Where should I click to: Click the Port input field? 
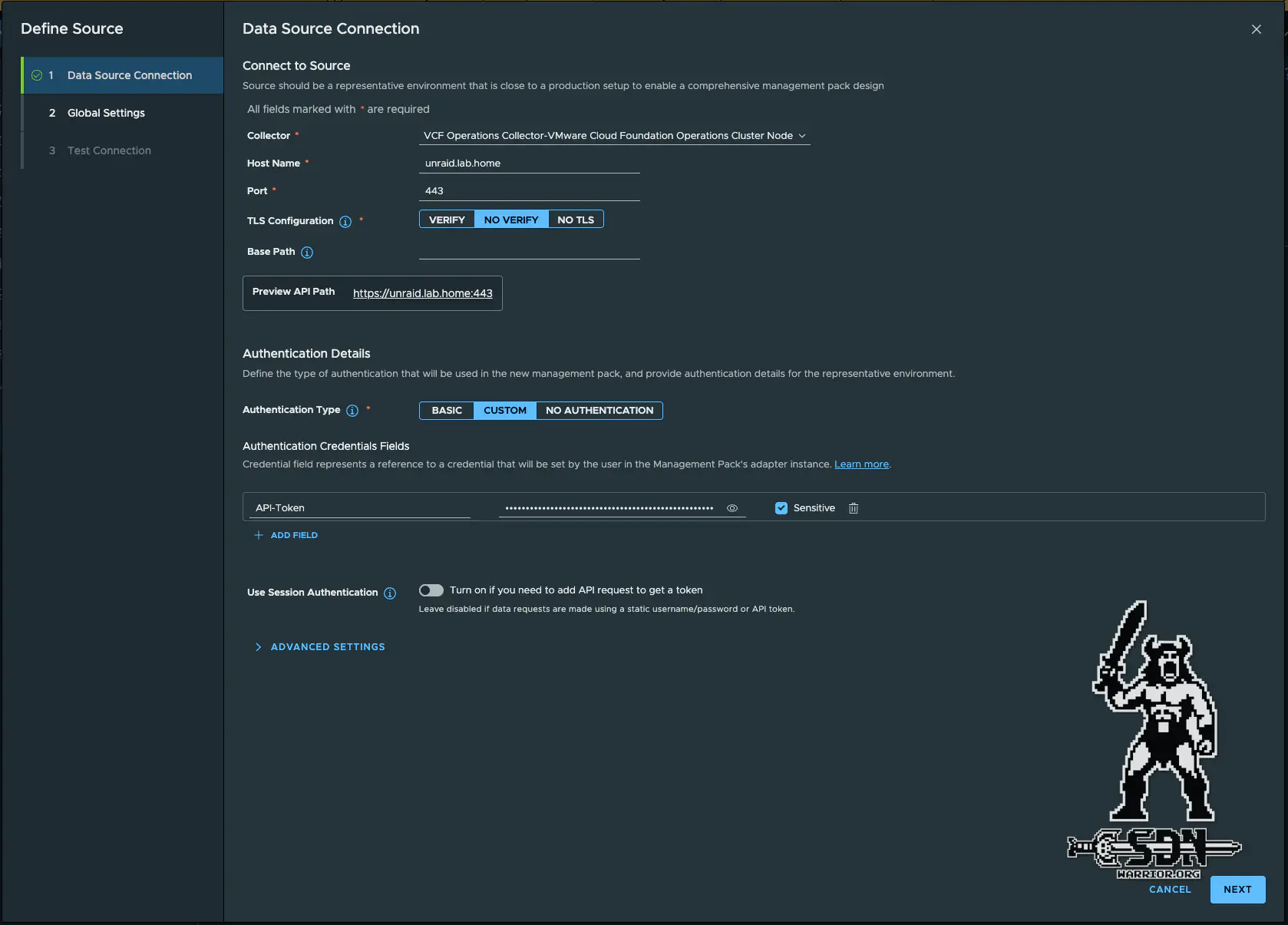tap(529, 190)
